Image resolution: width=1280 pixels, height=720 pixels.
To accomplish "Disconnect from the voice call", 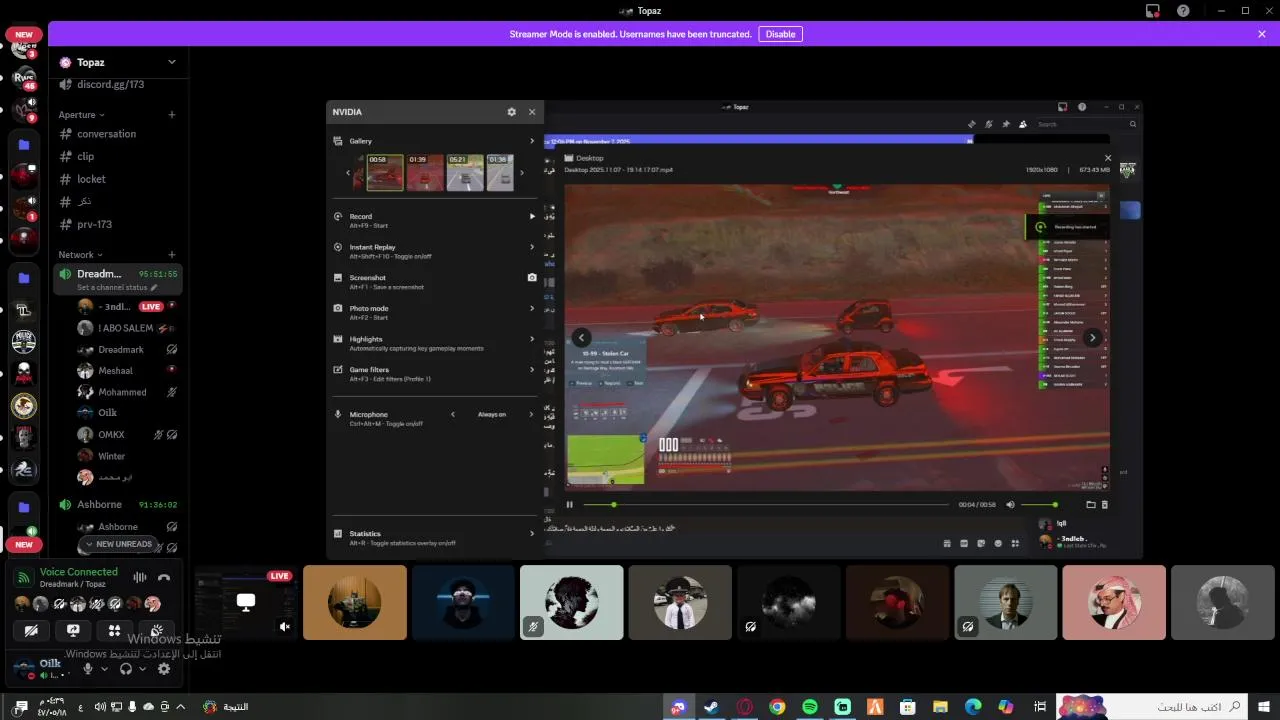I will tap(164, 577).
